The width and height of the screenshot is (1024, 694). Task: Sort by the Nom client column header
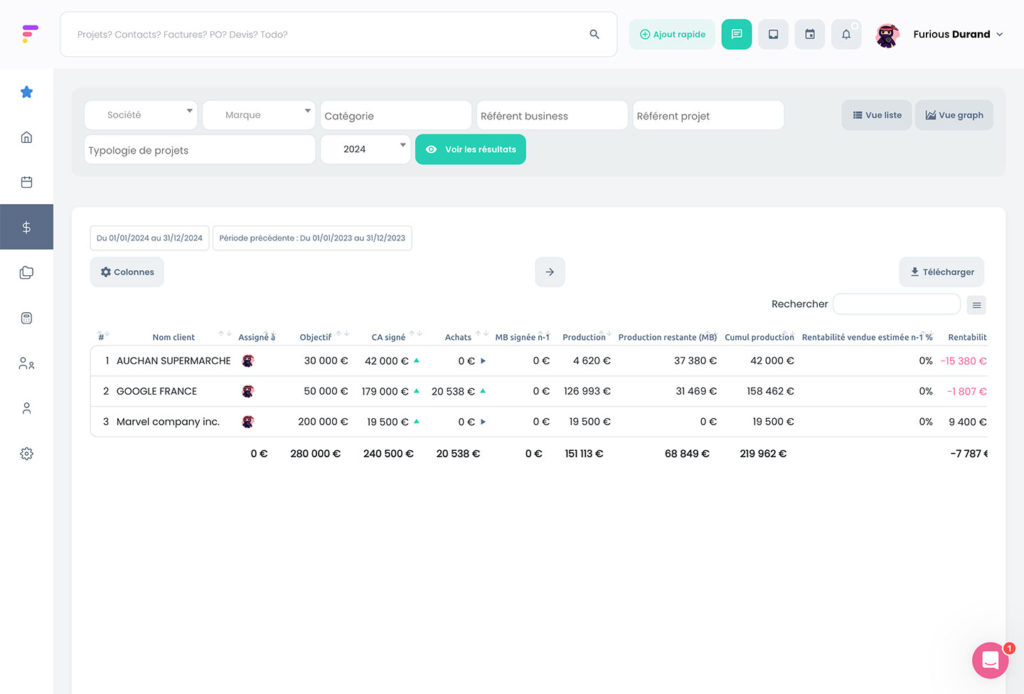(173, 337)
